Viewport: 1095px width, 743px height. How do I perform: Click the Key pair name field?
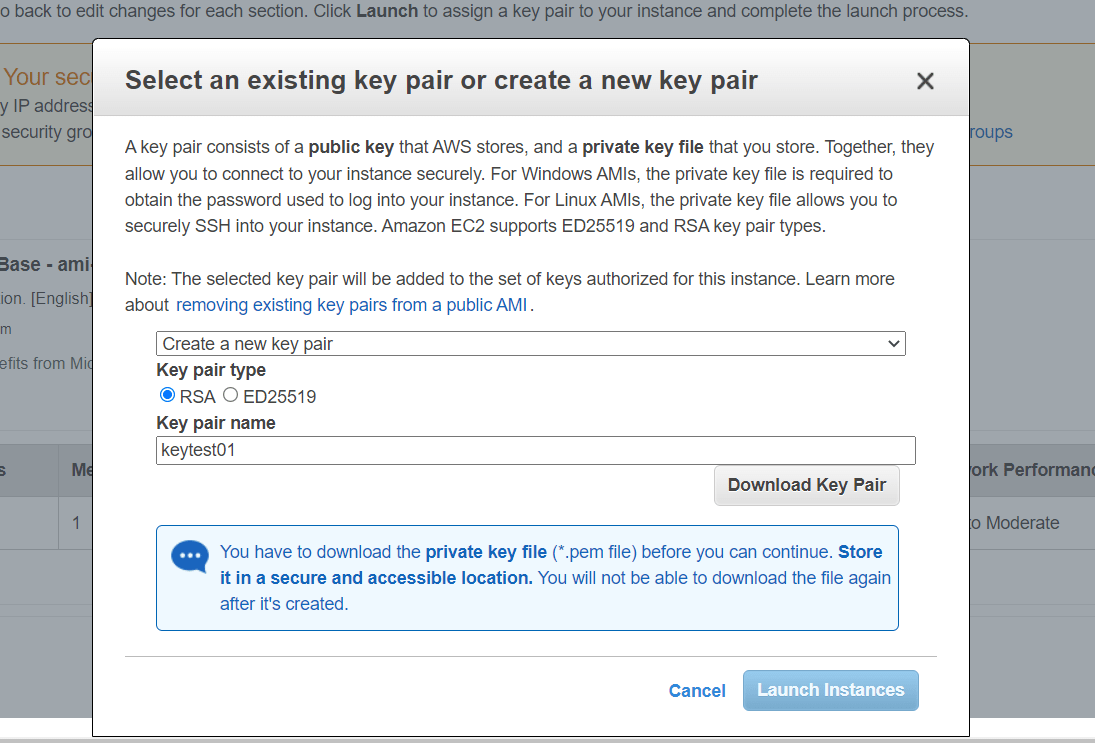536,450
